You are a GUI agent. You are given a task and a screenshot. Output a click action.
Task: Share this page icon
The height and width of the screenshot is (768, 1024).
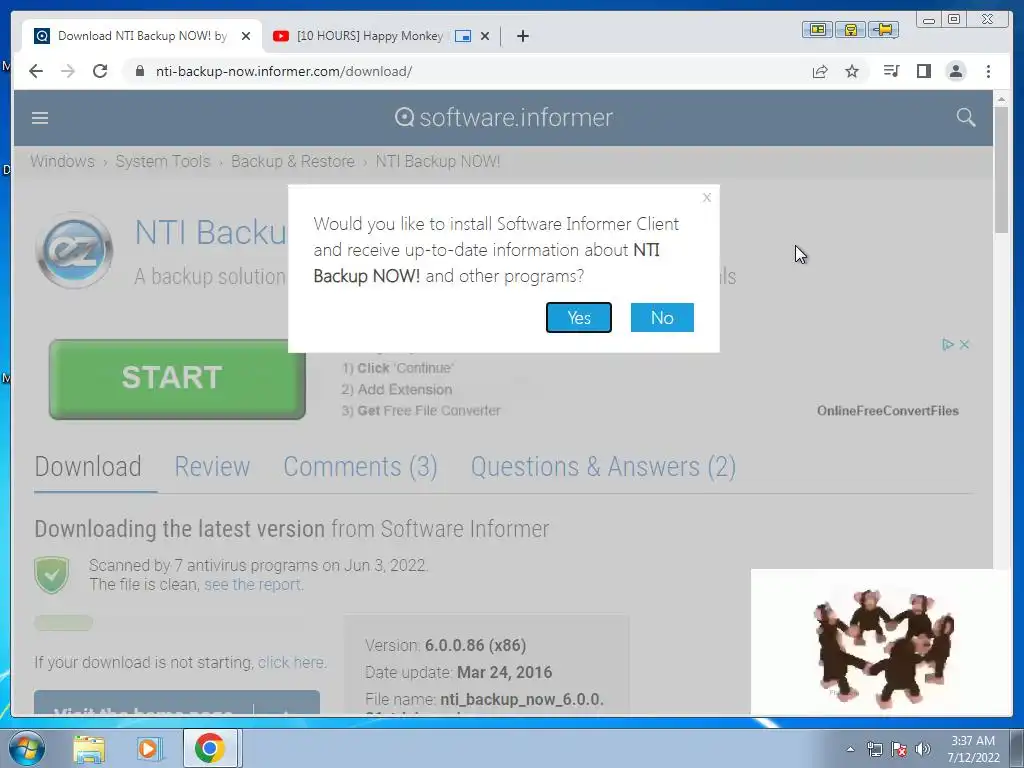[820, 71]
